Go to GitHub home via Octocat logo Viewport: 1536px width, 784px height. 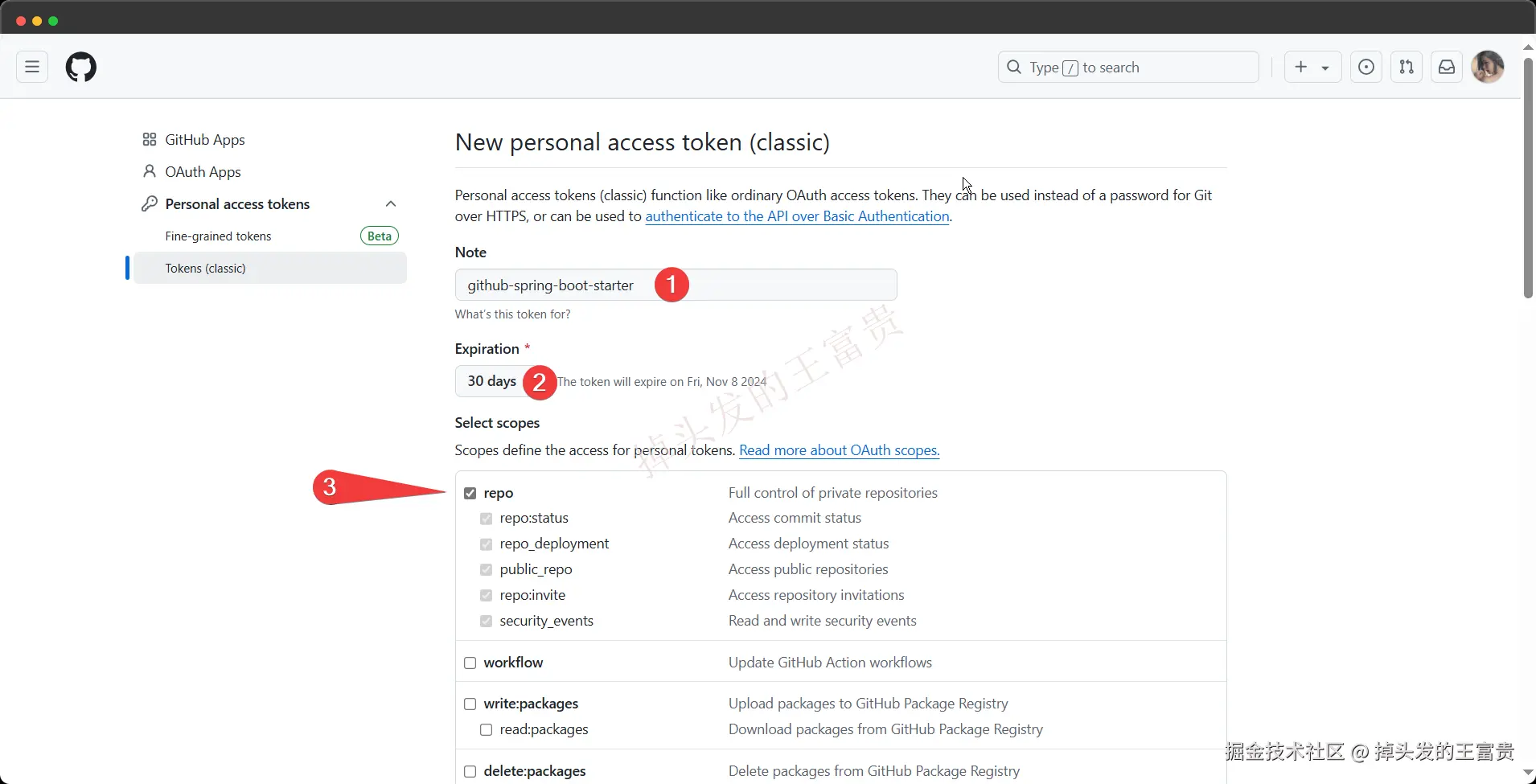[x=81, y=67]
